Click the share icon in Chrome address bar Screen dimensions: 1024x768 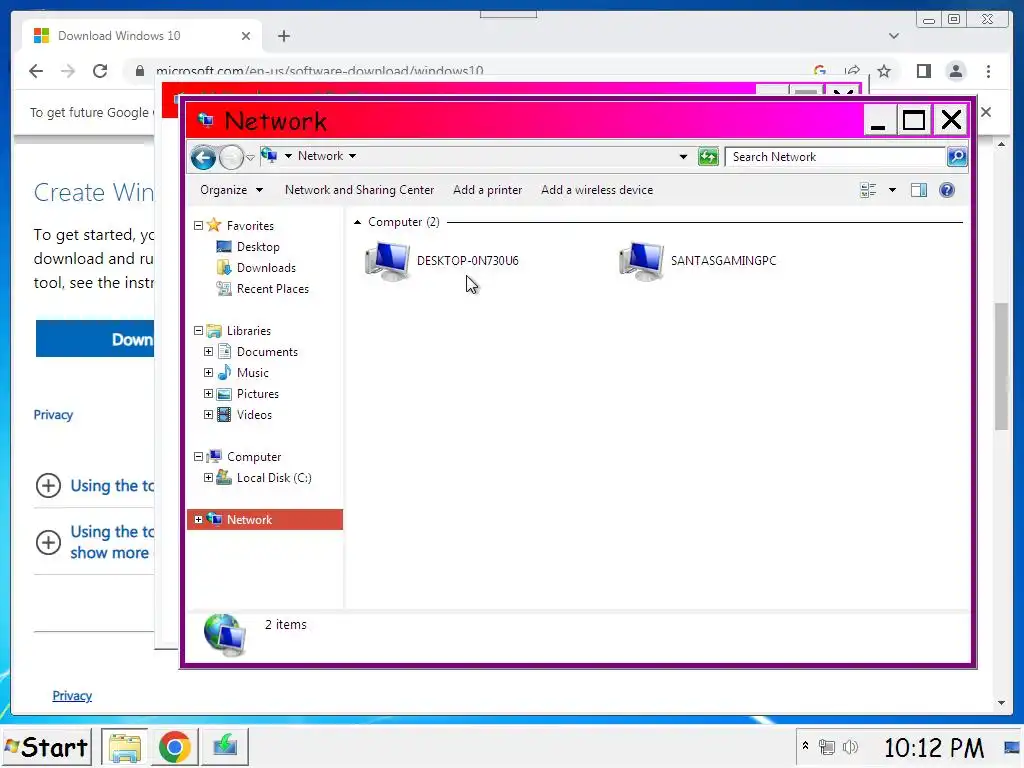852,71
